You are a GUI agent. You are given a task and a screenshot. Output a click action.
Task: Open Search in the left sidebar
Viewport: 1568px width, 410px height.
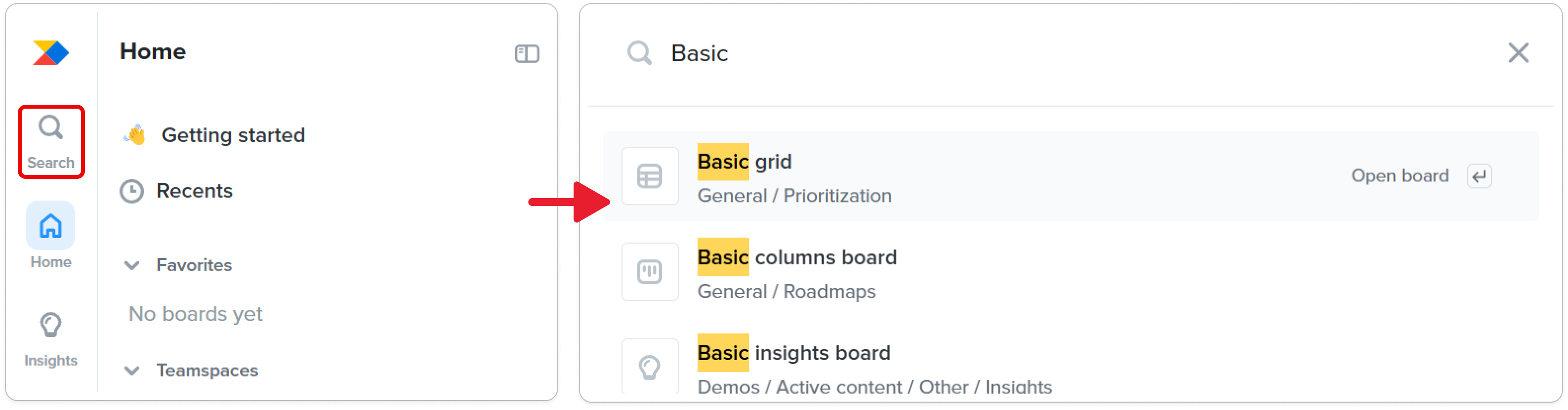click(x=51, y=142)
